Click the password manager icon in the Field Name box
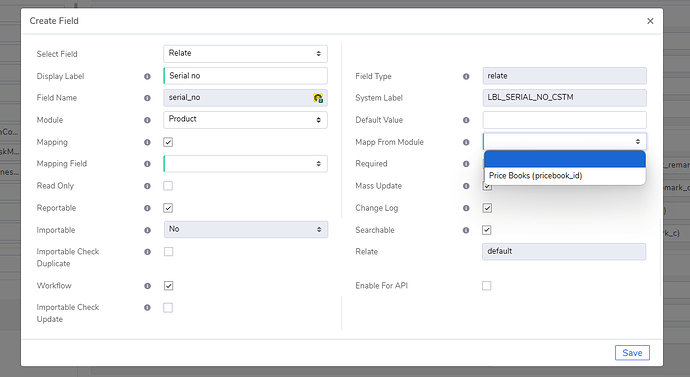The height and width of the screenshot is (377, 690). tap(318, 98)
